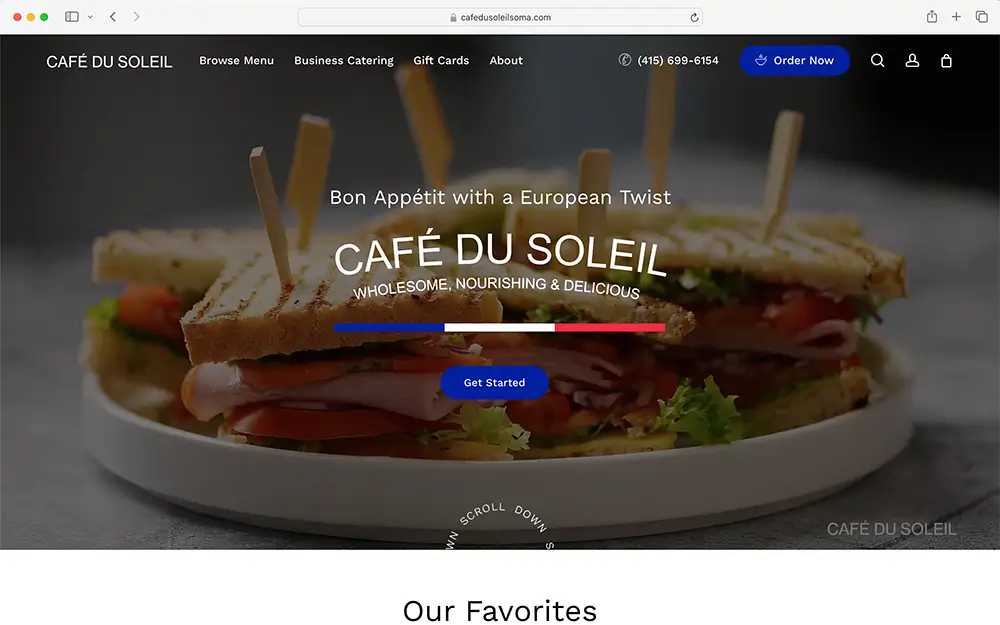Expand the sidebar options dropdown chevron
The height and width of the screenshot is (625, 1000).
coord(91,17)
